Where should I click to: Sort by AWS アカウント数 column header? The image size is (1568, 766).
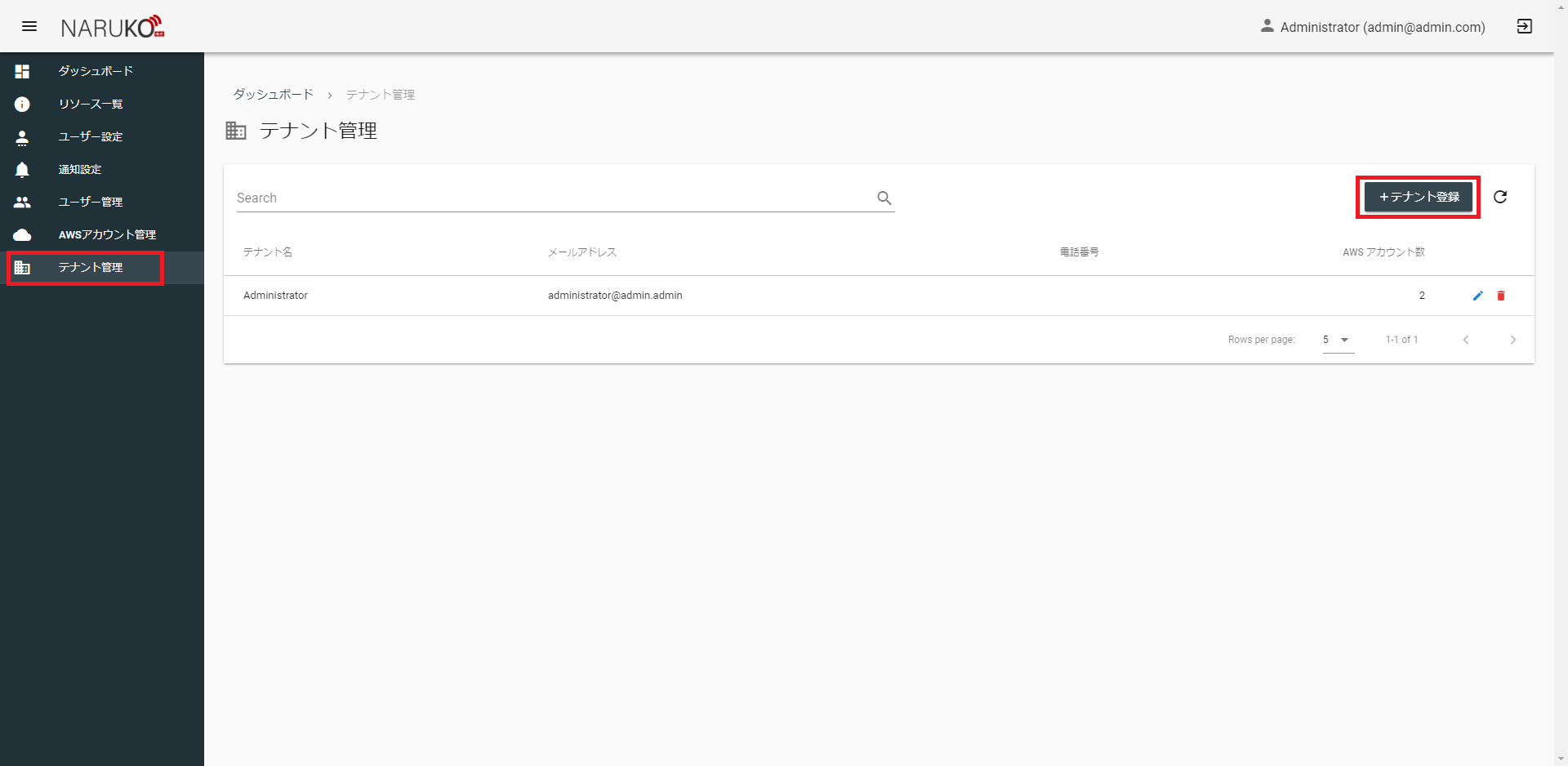pos(1383,252)
